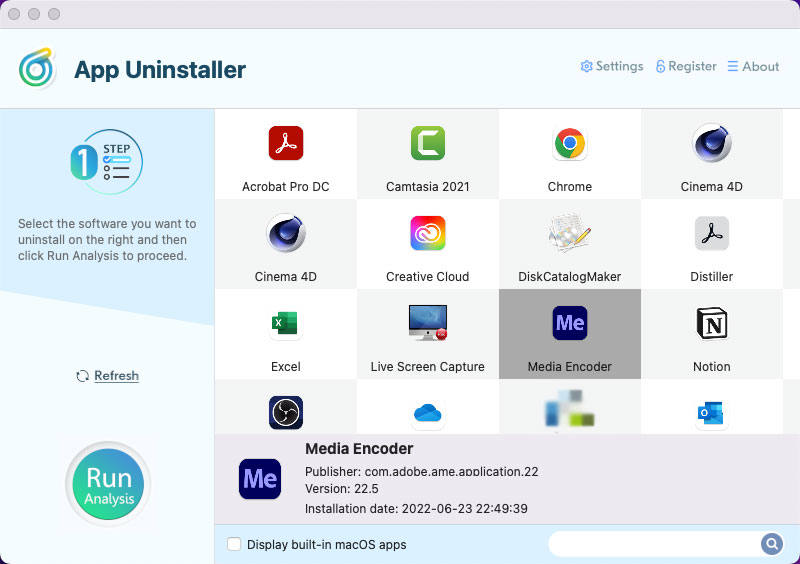Click the Live Screen Capture label
This screenshot has height=564, width=800.
tap(428, 366)
